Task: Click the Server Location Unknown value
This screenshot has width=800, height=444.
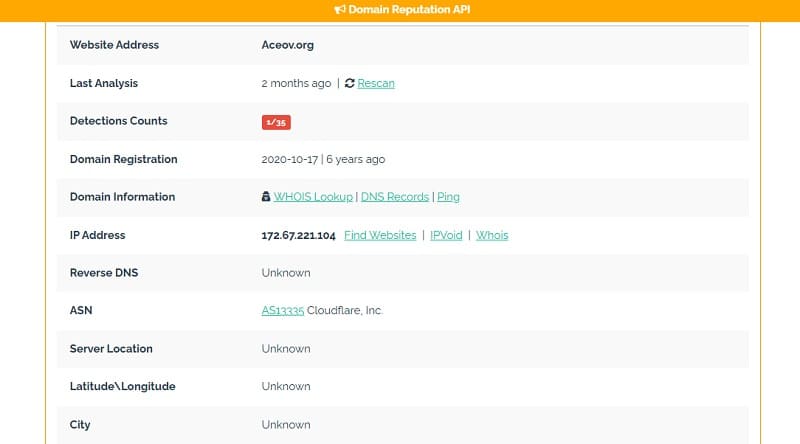Action: pos(286,349)
